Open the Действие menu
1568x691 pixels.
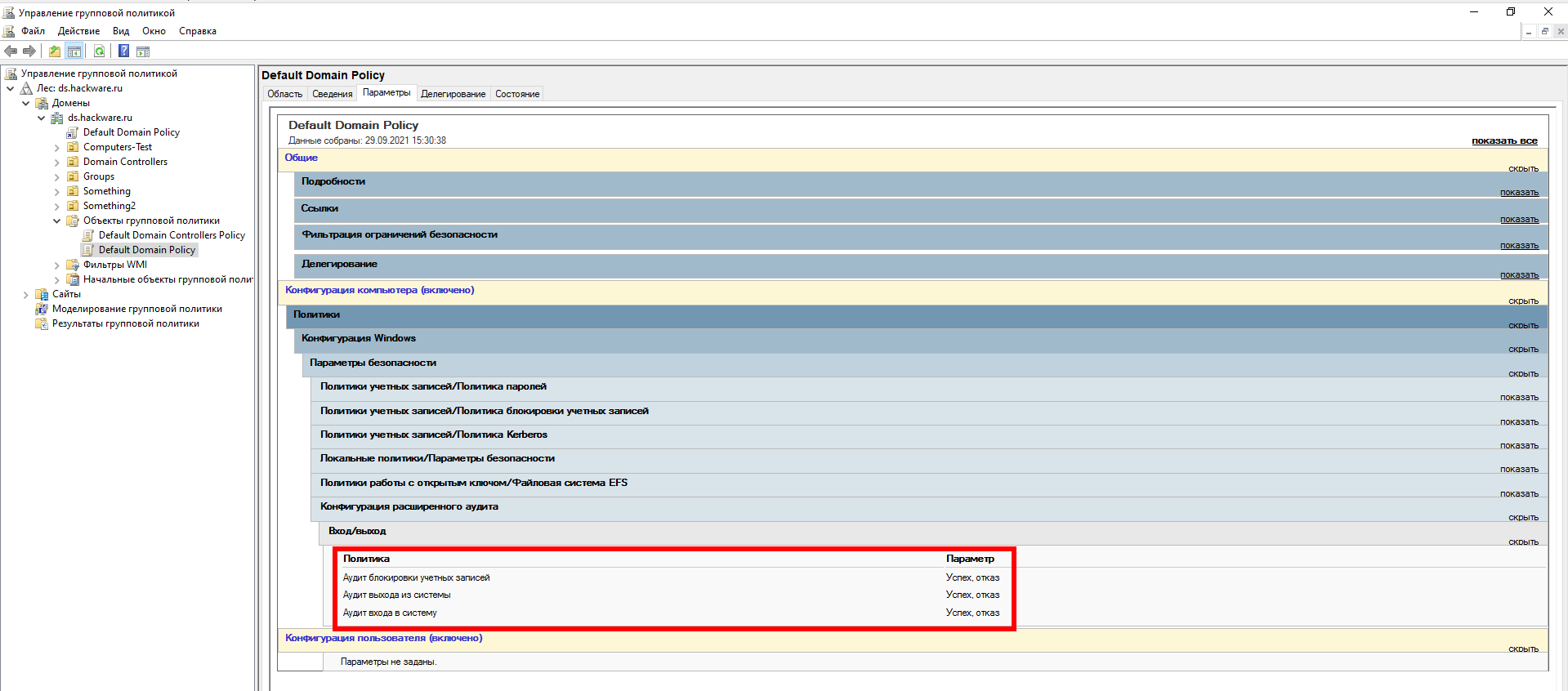point(78,31)
